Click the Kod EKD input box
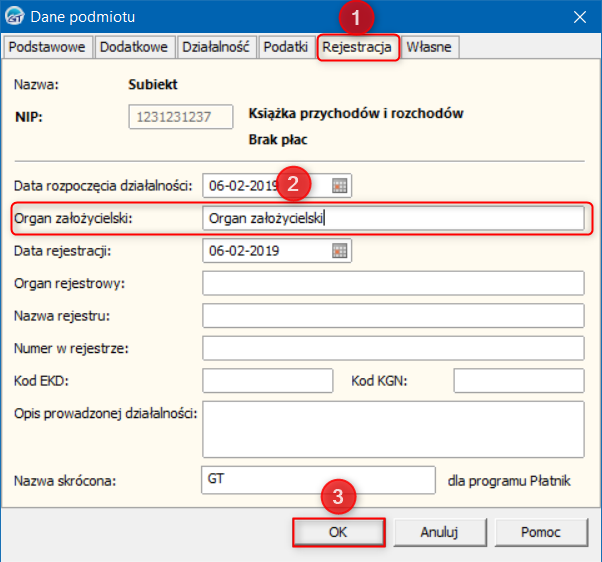 [x=268, y=381]
